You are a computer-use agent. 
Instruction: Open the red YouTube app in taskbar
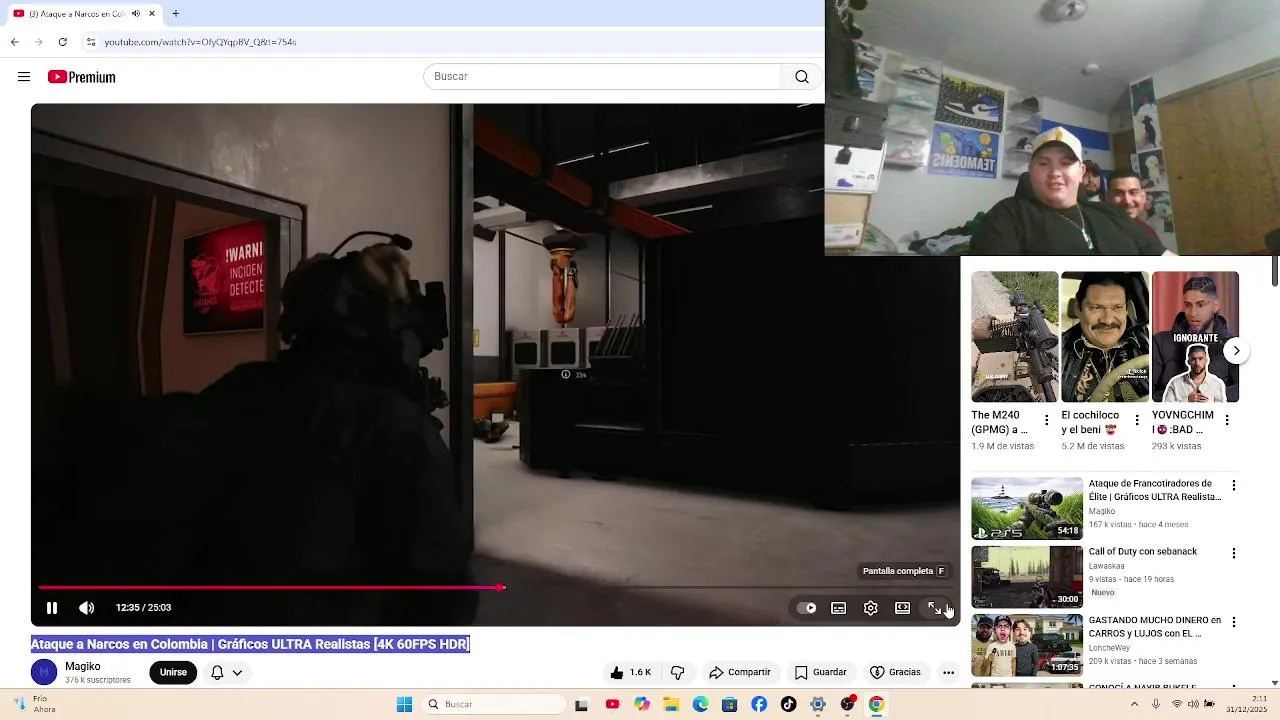(612, 704)
